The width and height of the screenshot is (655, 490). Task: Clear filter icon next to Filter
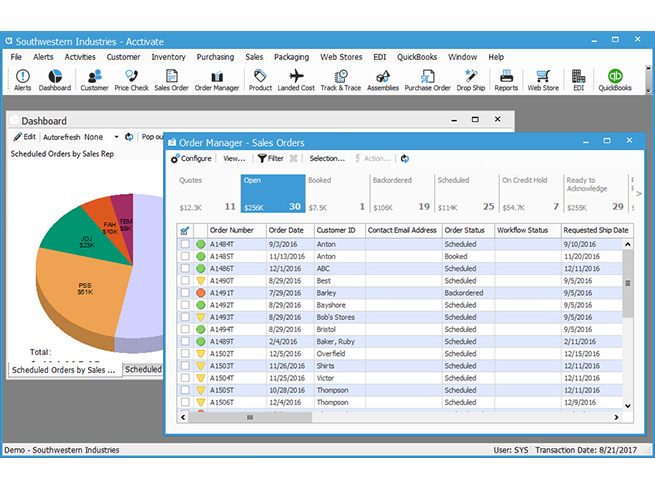tap(294, 159)
